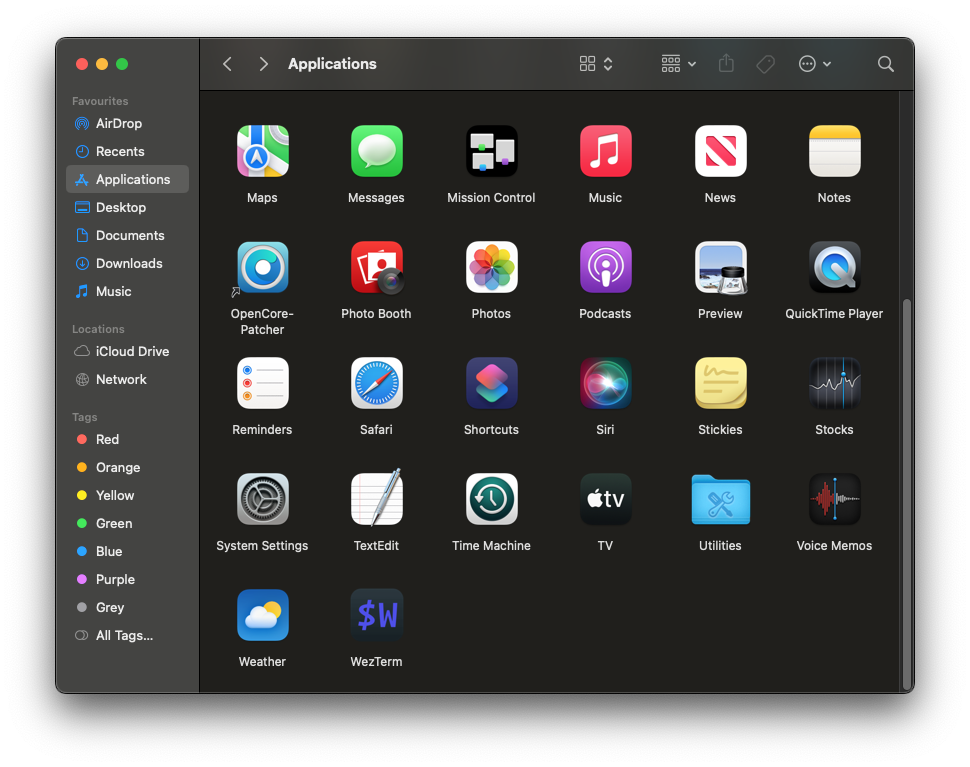
Task: Open the Safari app icon
Action: [x=376, y=382]
